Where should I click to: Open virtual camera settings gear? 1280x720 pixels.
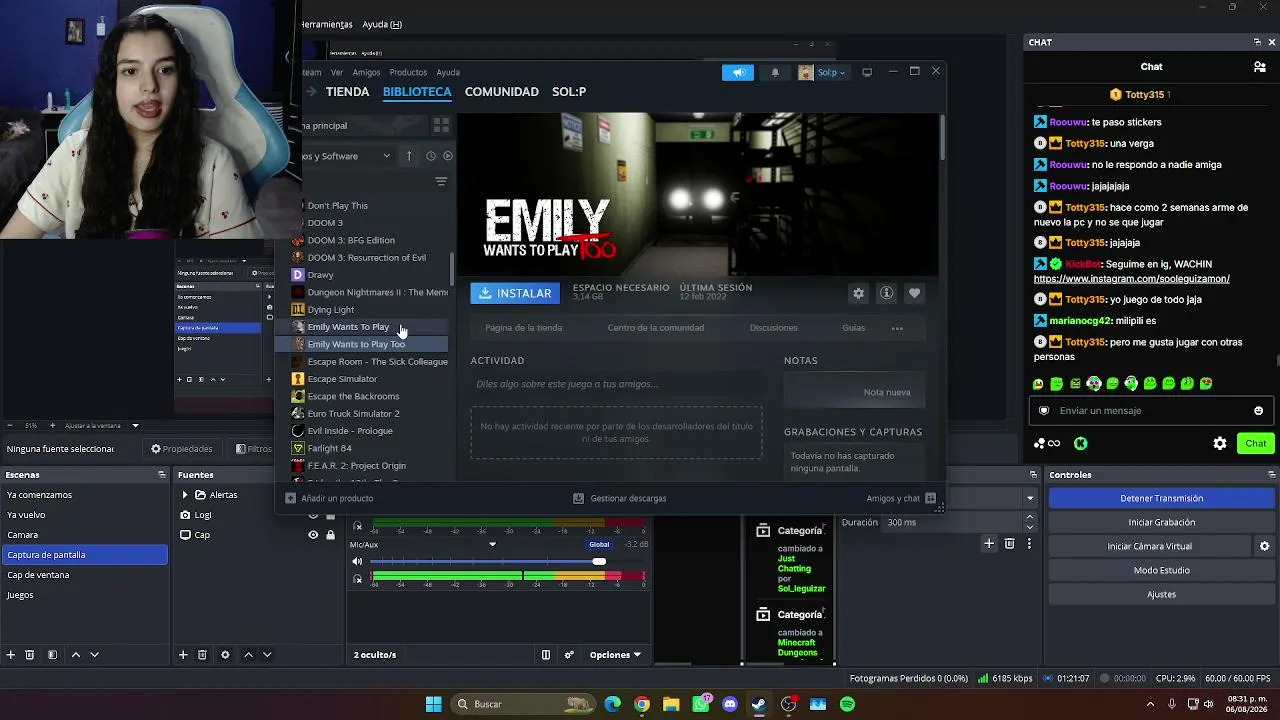[1264, 546]
